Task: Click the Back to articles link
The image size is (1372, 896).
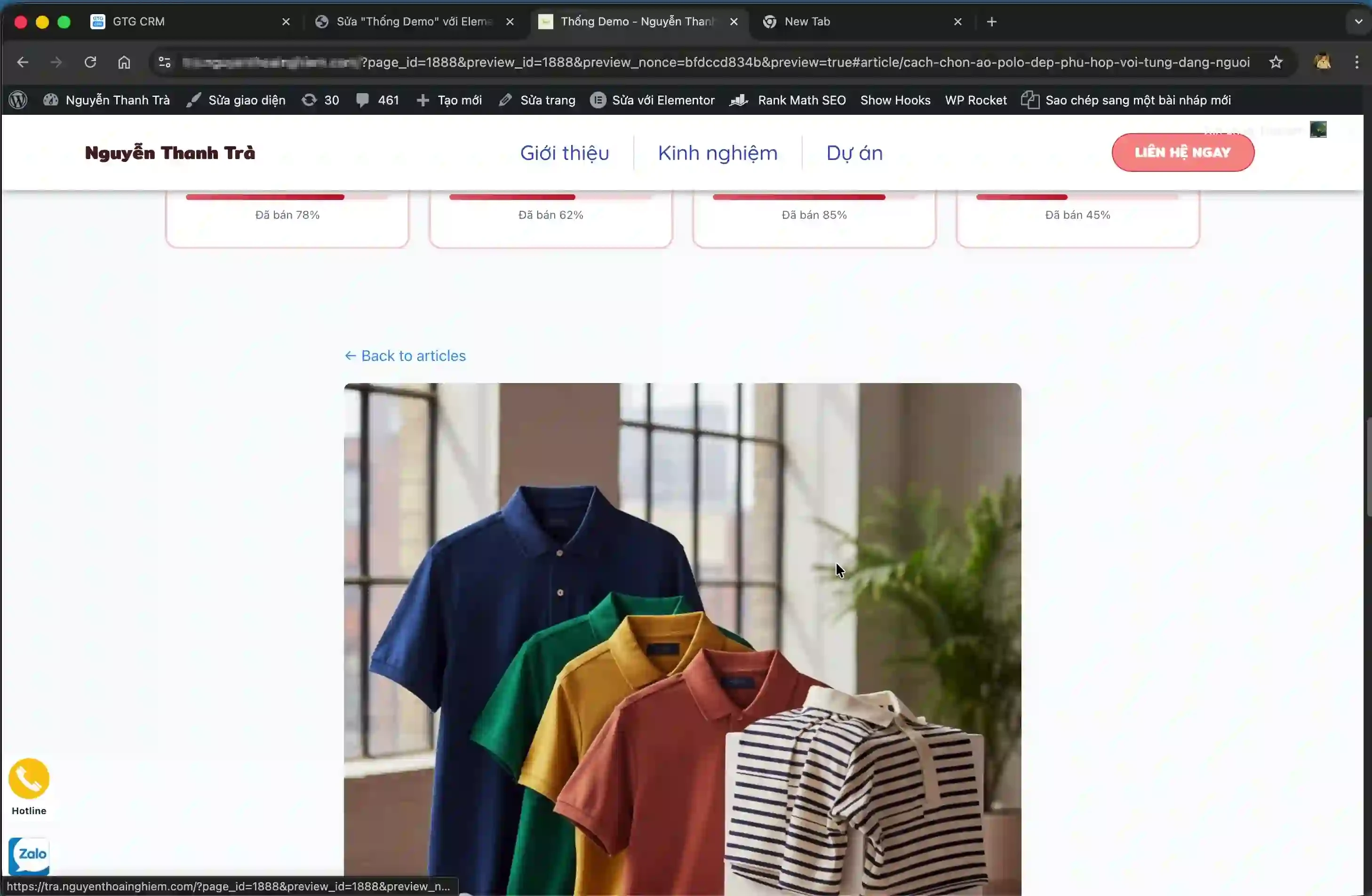Action: 405,356
